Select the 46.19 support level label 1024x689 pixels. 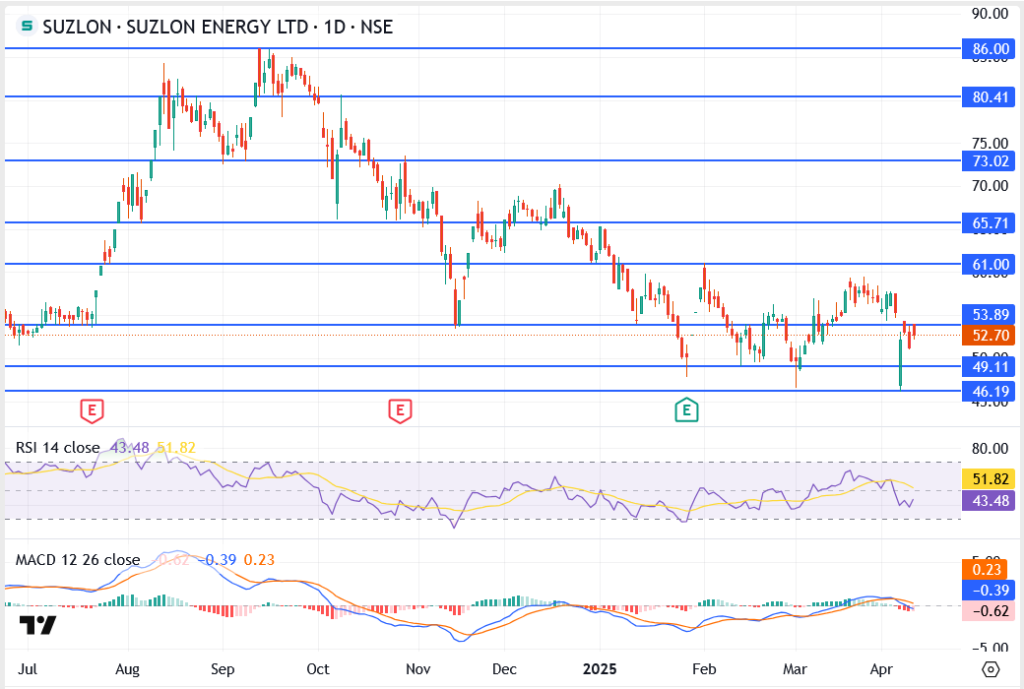987,392
